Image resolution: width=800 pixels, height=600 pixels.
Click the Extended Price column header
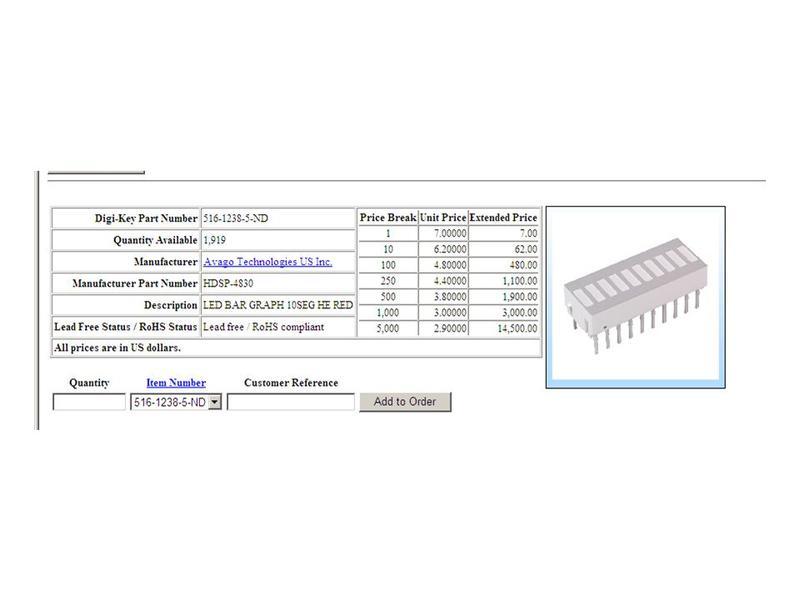(x=503, y=217)
